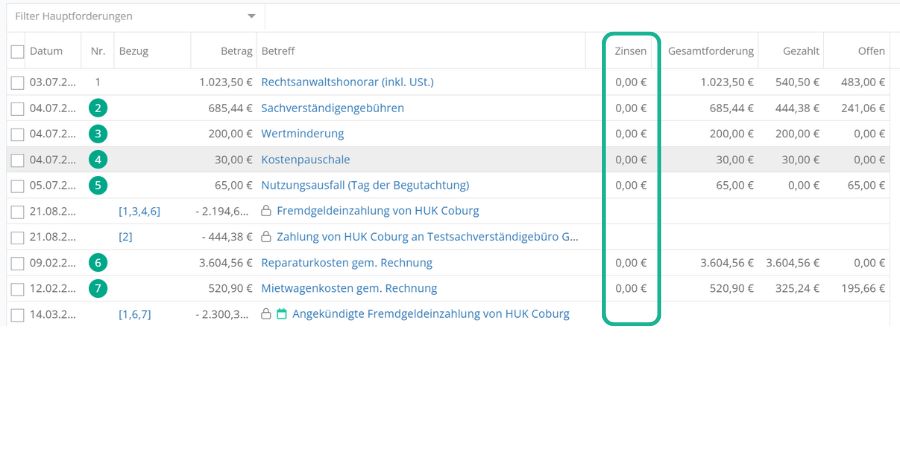This screenshot has height=450, width=900.
Task: Select the Kostenpauschale row checkbox
Action: pyautogui.click(x=17, y=160)
